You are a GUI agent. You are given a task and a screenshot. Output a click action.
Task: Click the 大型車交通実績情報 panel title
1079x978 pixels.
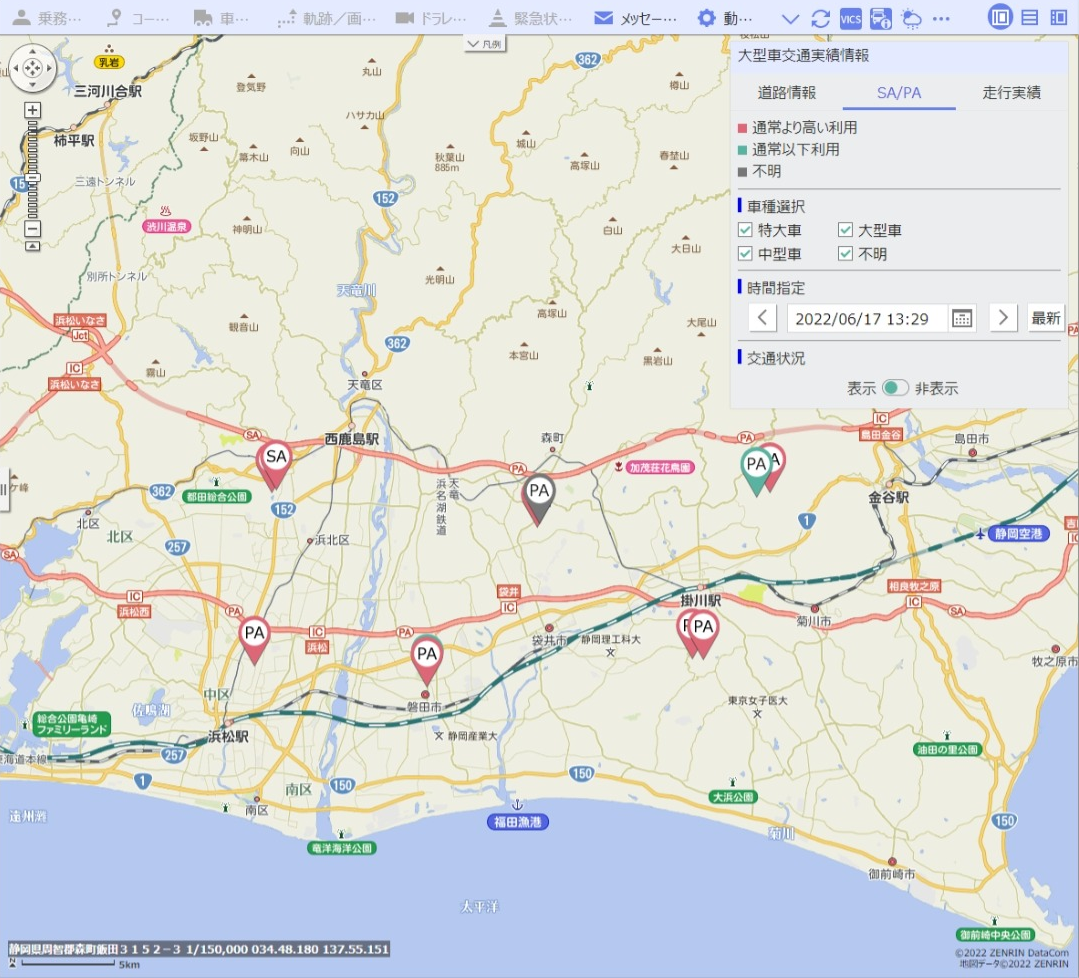tap(803, 56)
